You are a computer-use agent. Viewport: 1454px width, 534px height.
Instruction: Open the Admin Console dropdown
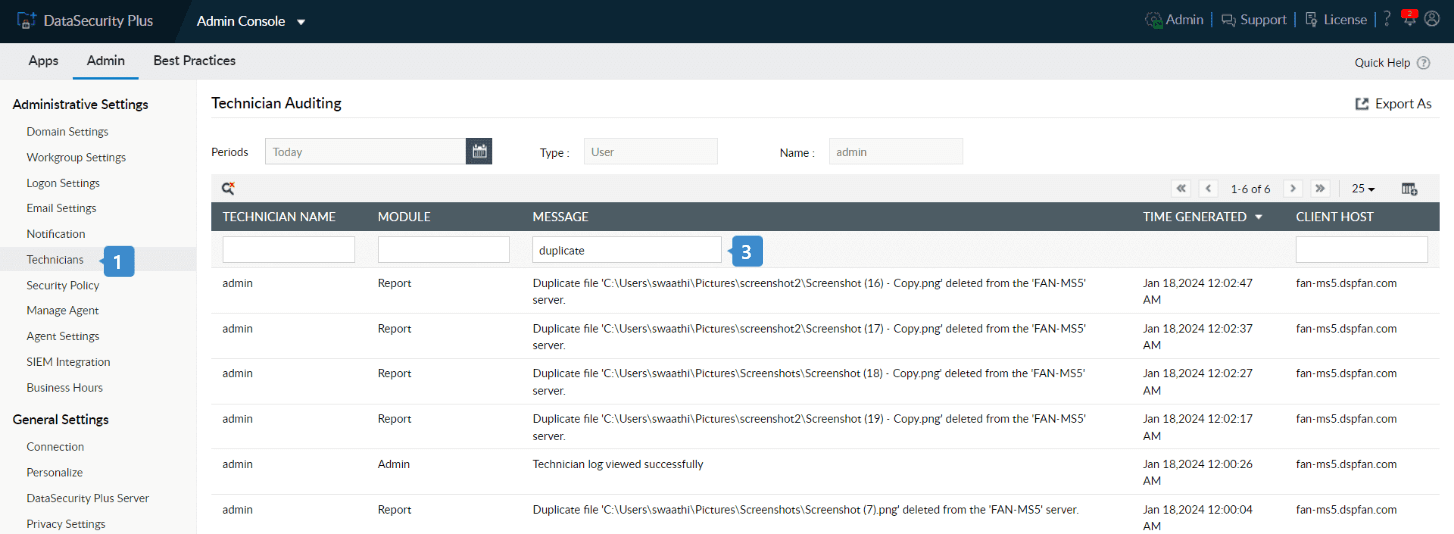[x=251, y=21]
